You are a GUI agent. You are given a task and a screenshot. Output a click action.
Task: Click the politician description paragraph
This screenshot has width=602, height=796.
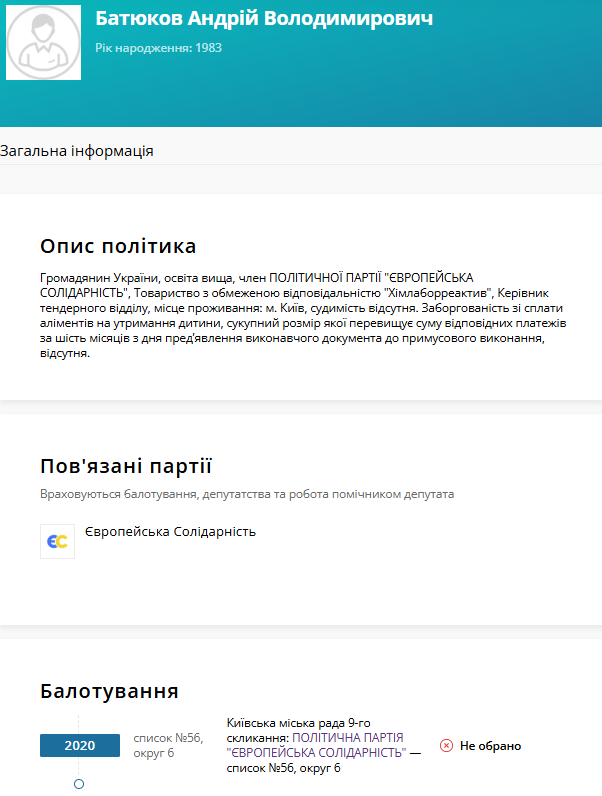click(300, 315)
